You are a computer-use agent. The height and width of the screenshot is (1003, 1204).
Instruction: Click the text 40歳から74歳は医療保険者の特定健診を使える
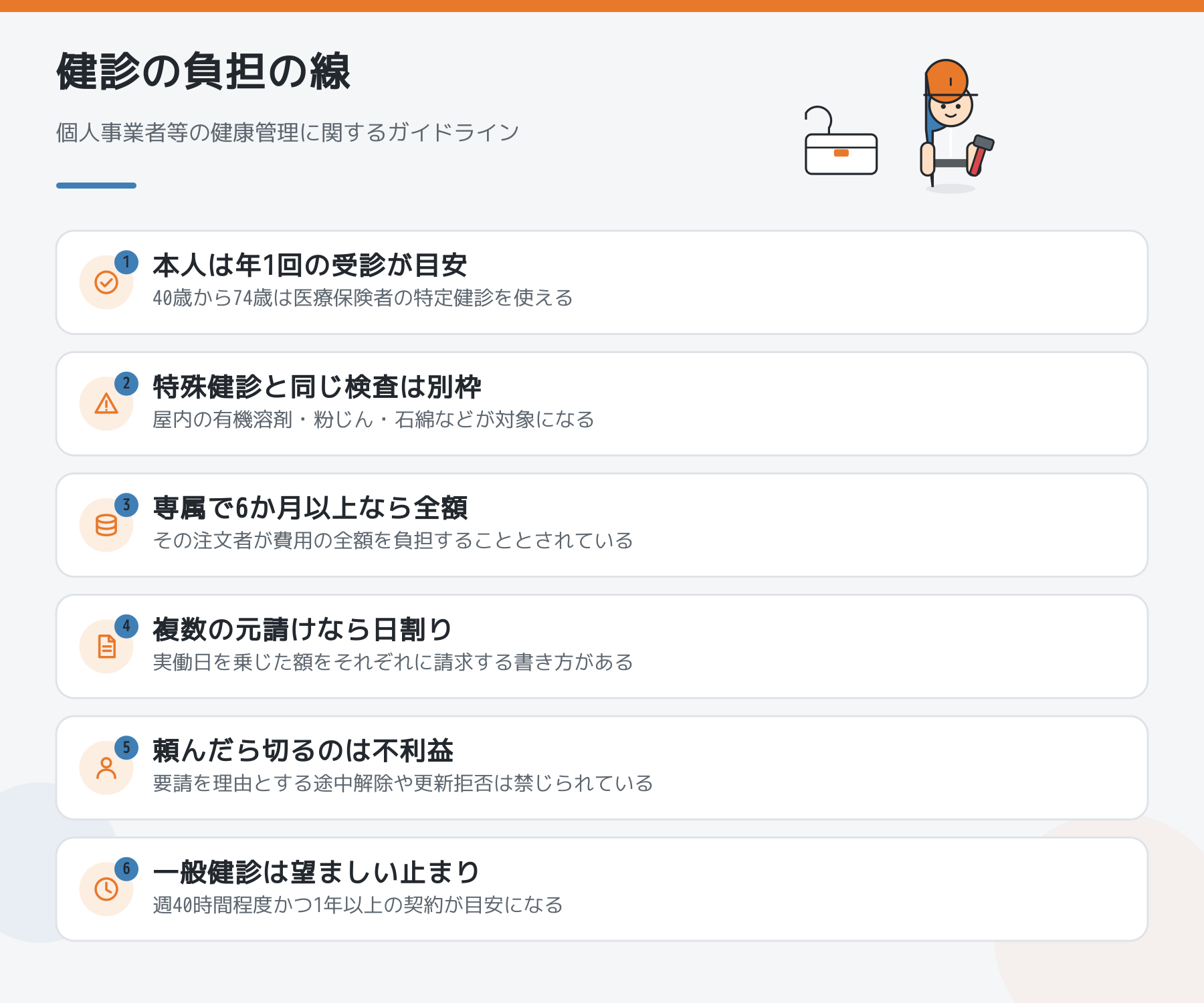click(x=363, y=298)
